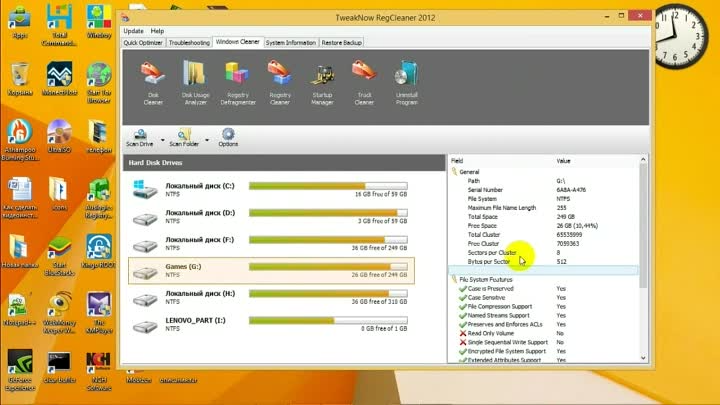Switch to the Restore Backup tab
This screenshot has width=720, height=405.
342,43
